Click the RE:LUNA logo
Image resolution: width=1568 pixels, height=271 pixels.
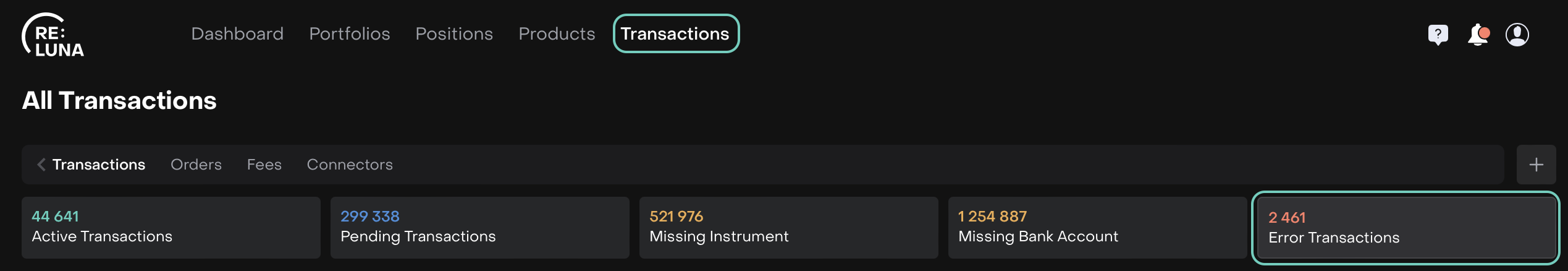[53, 35]
